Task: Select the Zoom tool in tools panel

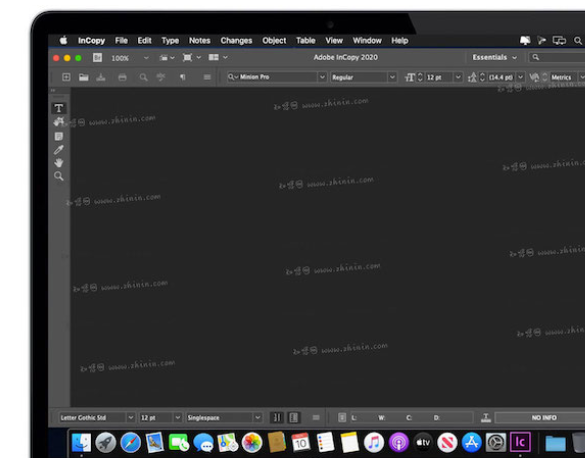Action: coord(59,176)
